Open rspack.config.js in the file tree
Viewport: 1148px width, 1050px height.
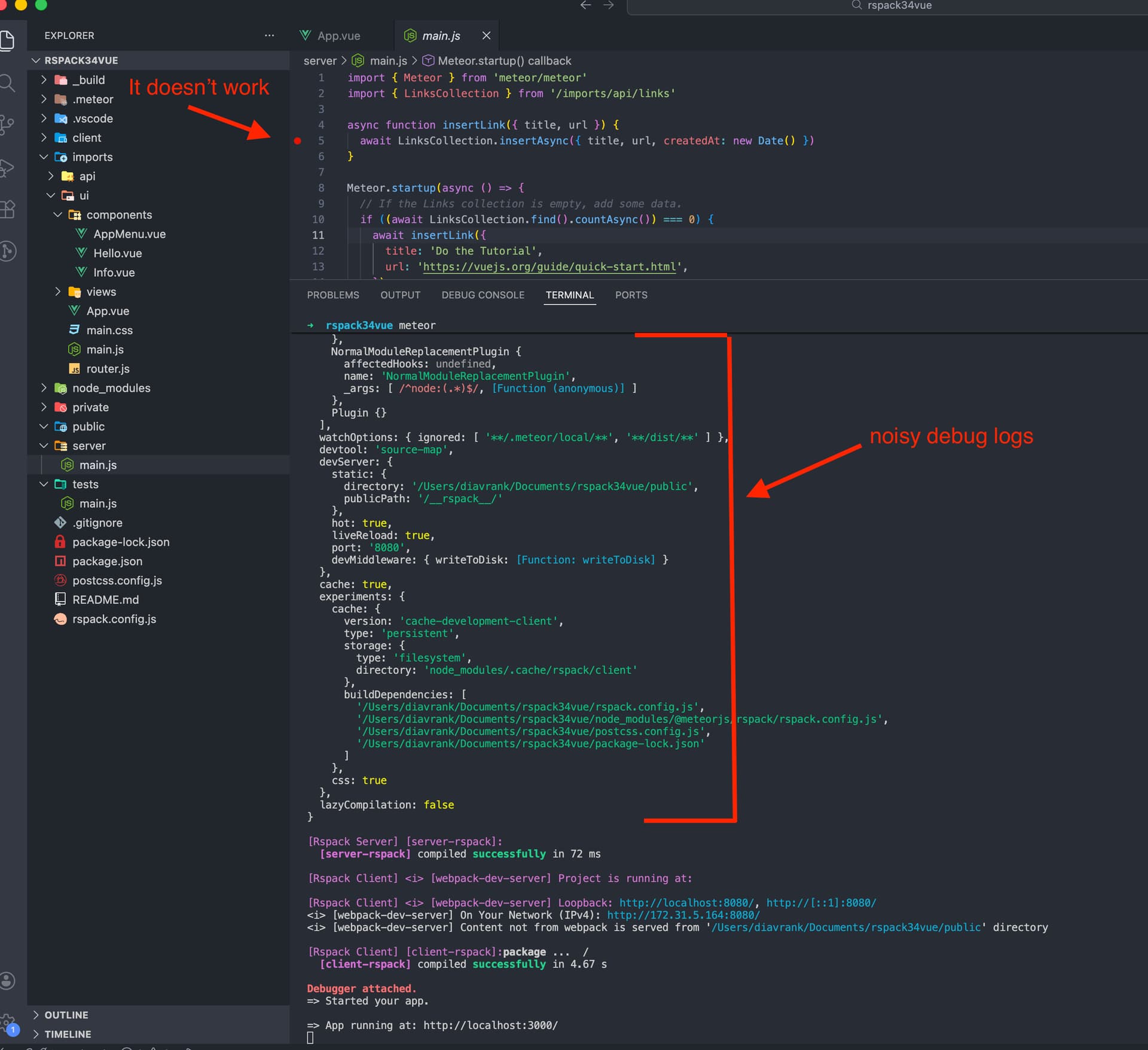pyautogui.click(x=114, y=619)
